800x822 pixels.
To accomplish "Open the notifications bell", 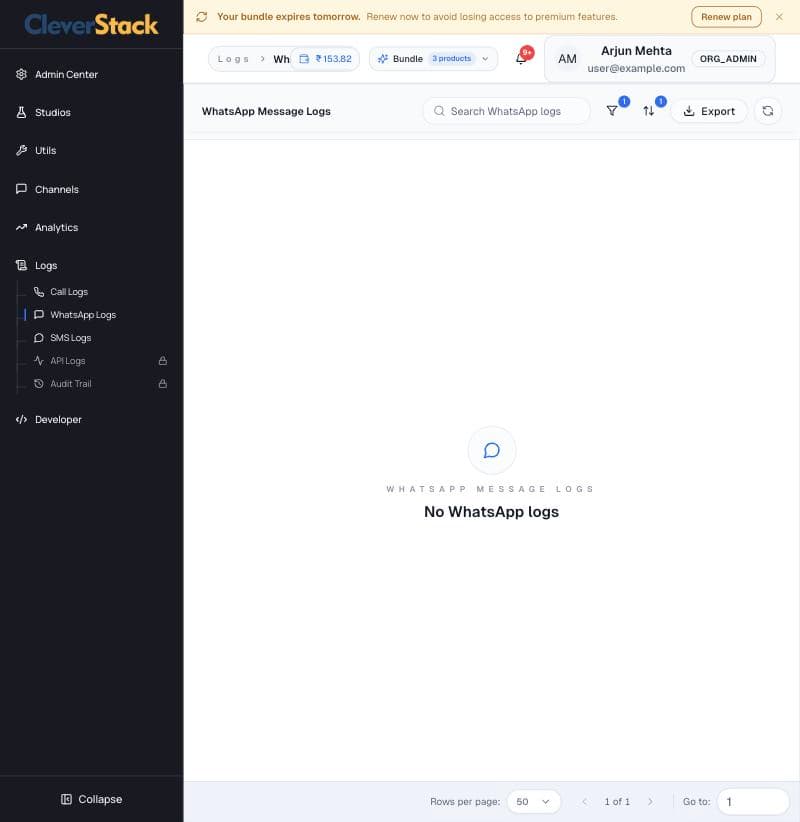I will (521, 58).
